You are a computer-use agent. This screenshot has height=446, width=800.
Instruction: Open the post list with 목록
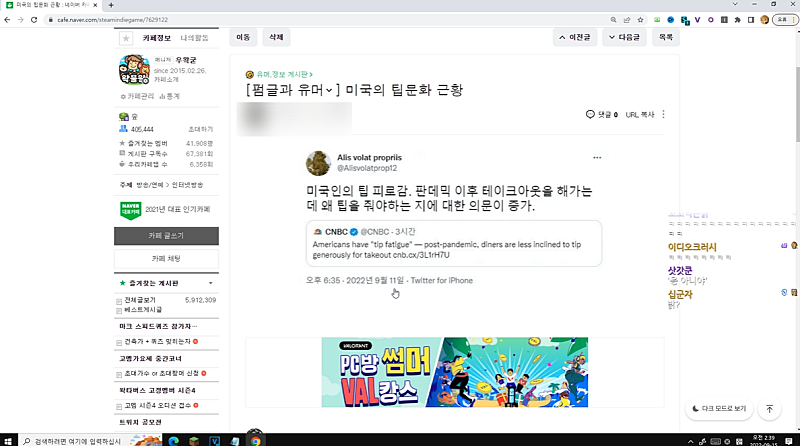point(665,37)
